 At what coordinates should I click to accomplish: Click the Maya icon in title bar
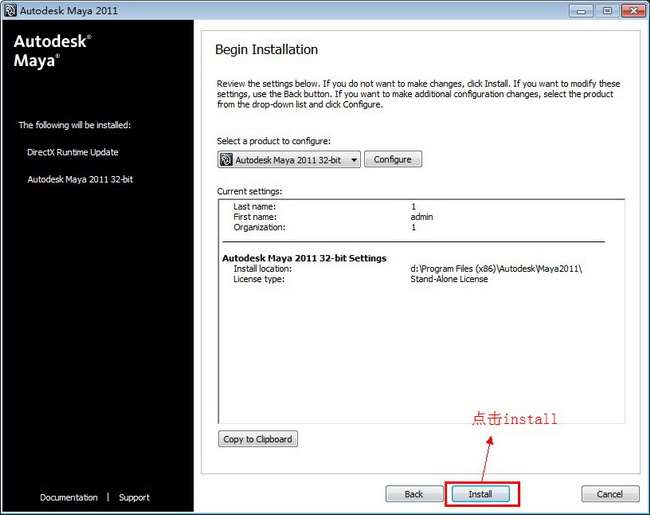click(x=10, y=10)
